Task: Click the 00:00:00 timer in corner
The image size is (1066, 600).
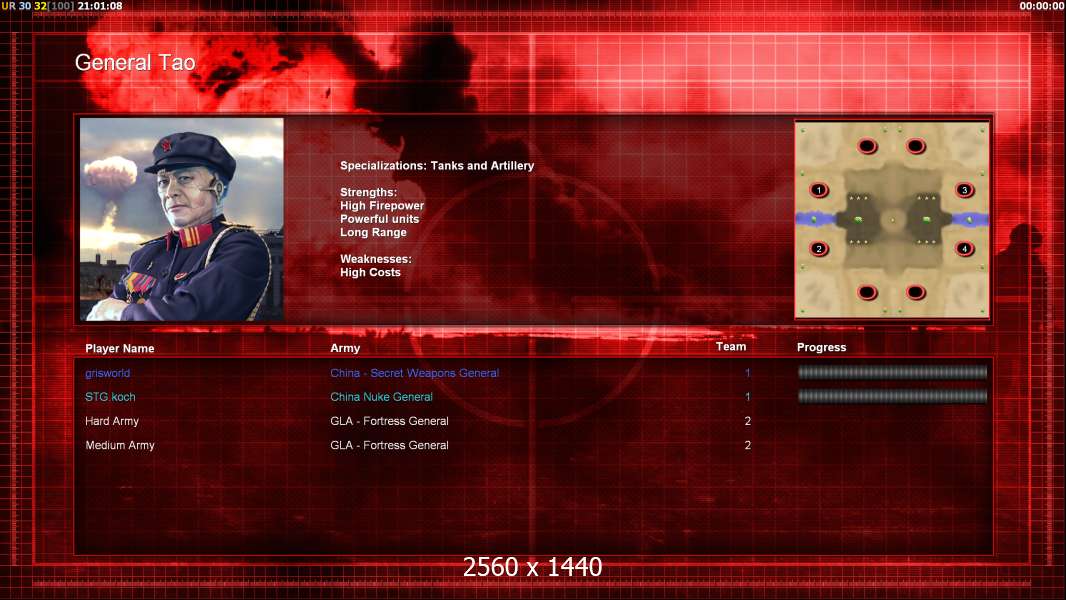Action: (1042, 6)
